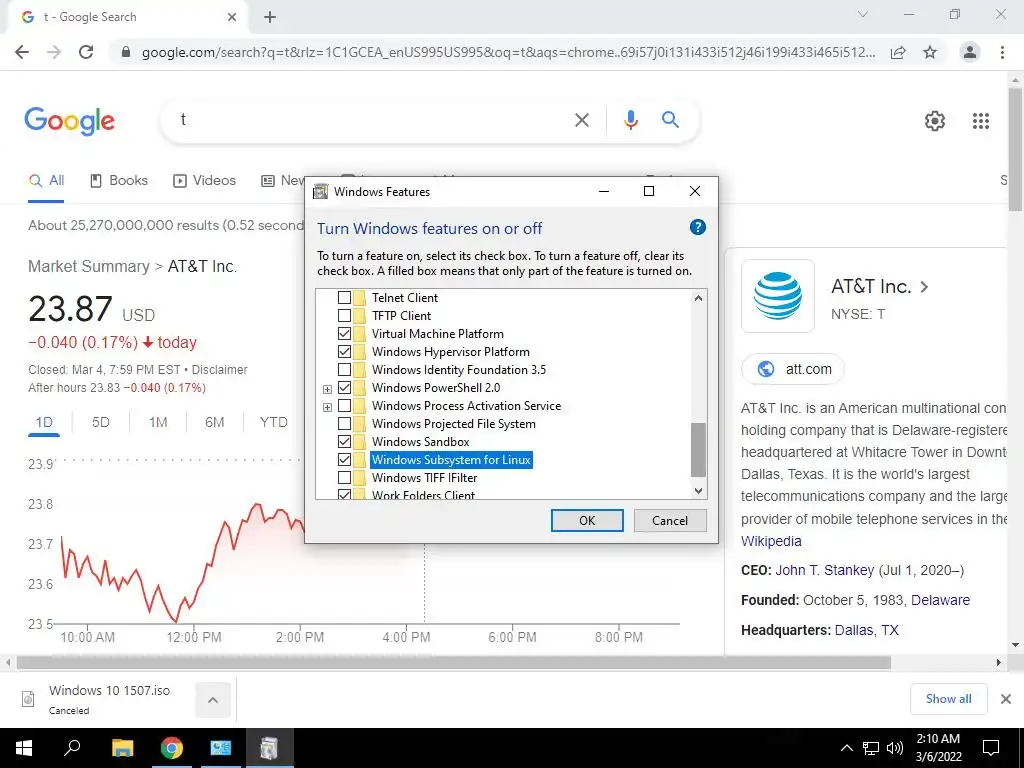This screenshot has height=768, width=1024.
Task: Check Windows TIFF IFilter
Action: (344, 477)
